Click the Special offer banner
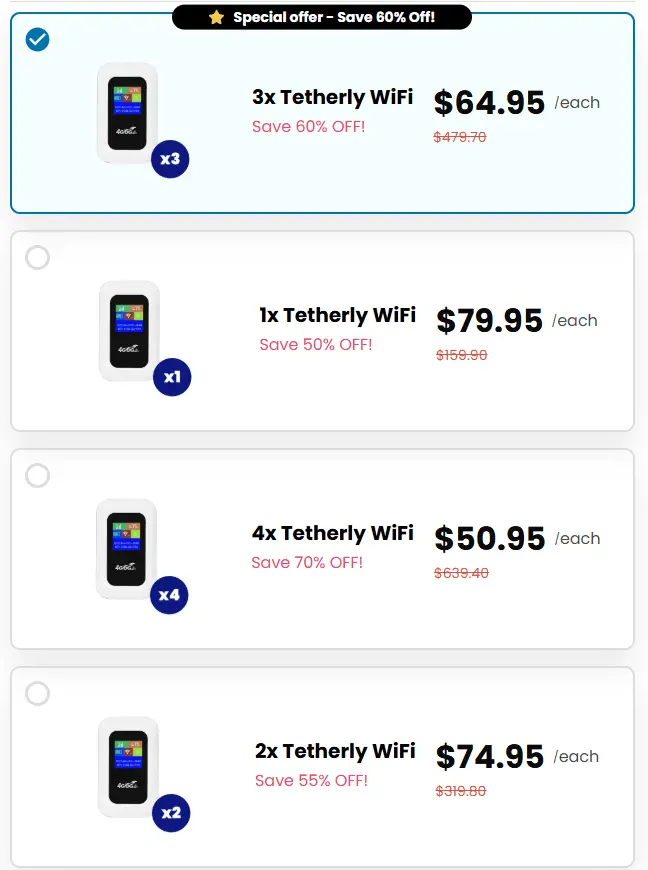 pyautogui.click(x=323, y=16)
